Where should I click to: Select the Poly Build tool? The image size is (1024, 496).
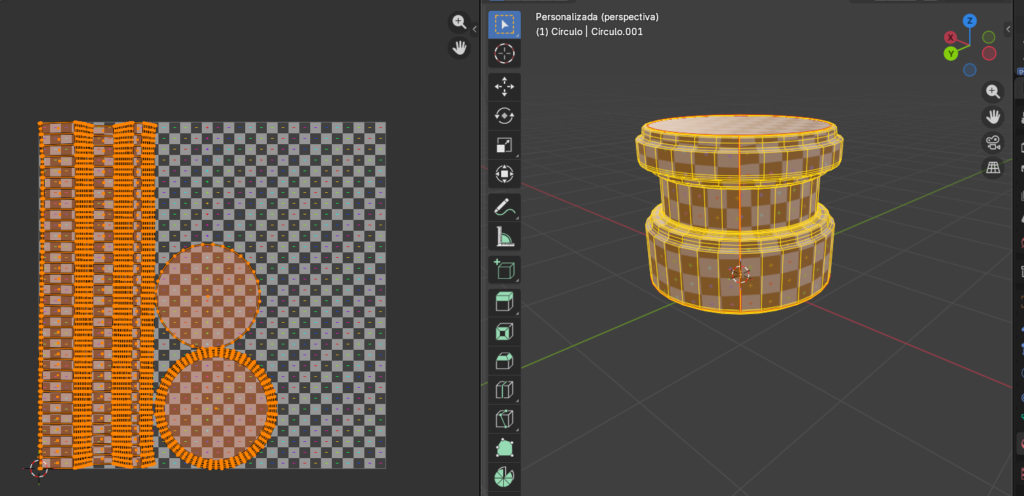point(504,448)
